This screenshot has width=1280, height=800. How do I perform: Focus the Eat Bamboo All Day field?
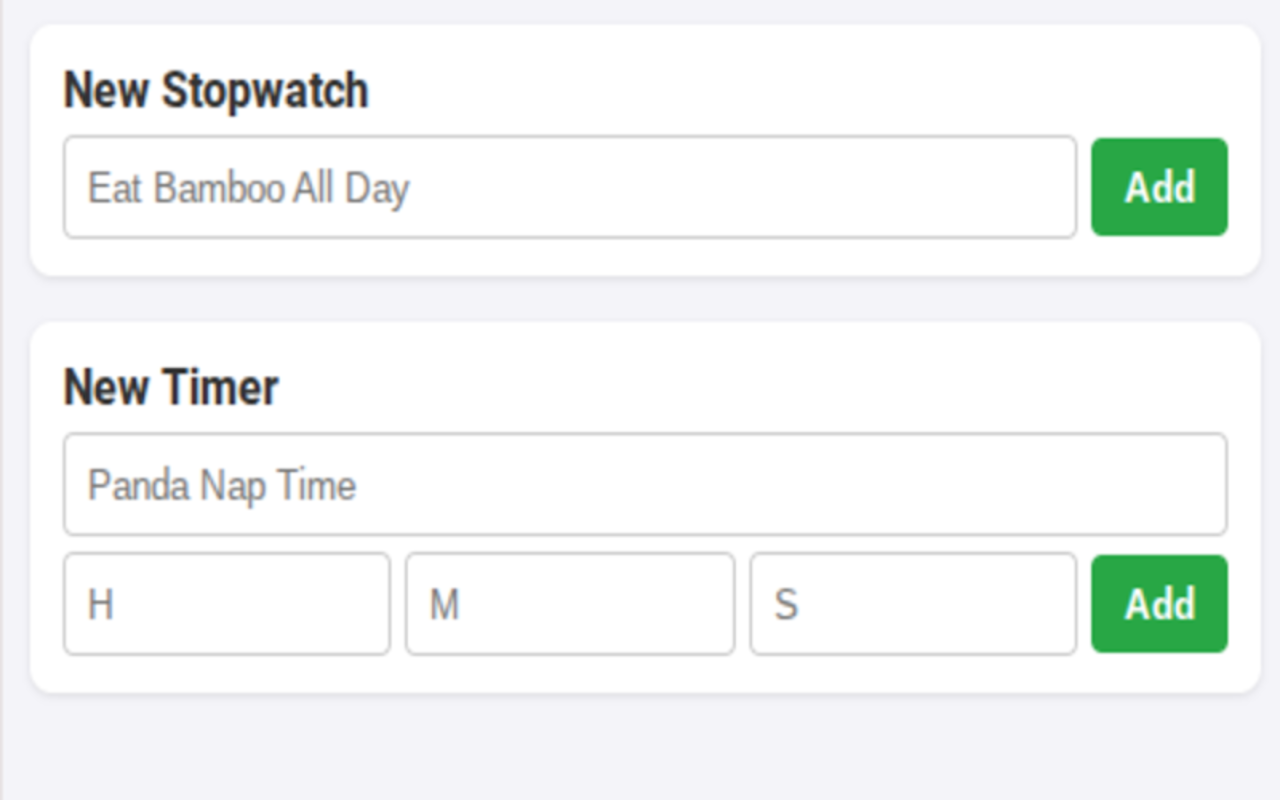click(570, 187)
